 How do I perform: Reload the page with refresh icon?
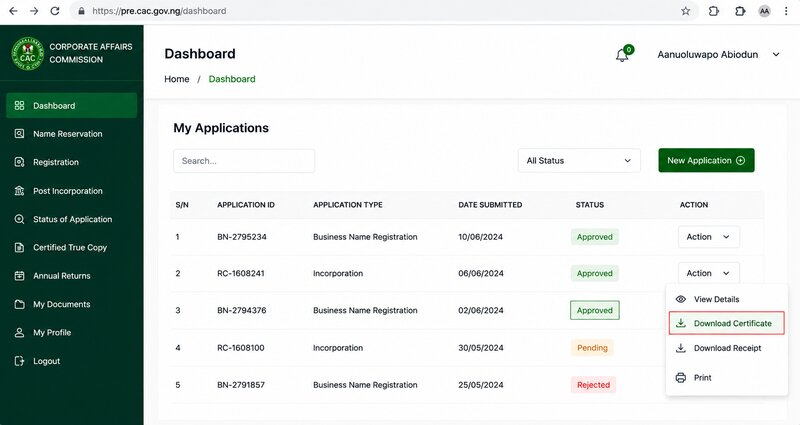pyautogui.click(x=55, y=11)
